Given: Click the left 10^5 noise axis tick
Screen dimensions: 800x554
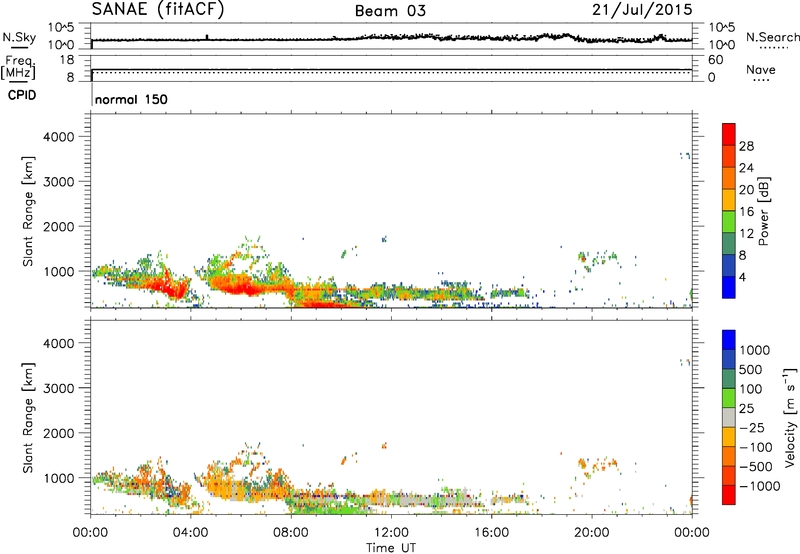Looking at the screenshot, I should pyautogui.click(x=61, y=28).
